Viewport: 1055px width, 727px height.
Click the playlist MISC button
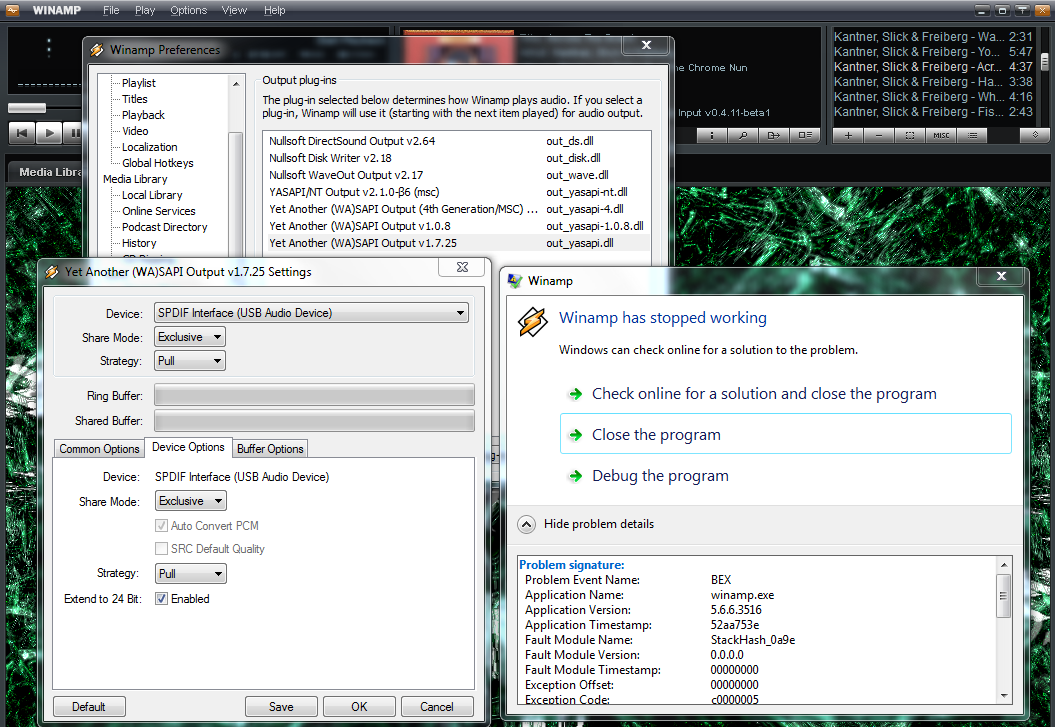(x=941, y=135)
